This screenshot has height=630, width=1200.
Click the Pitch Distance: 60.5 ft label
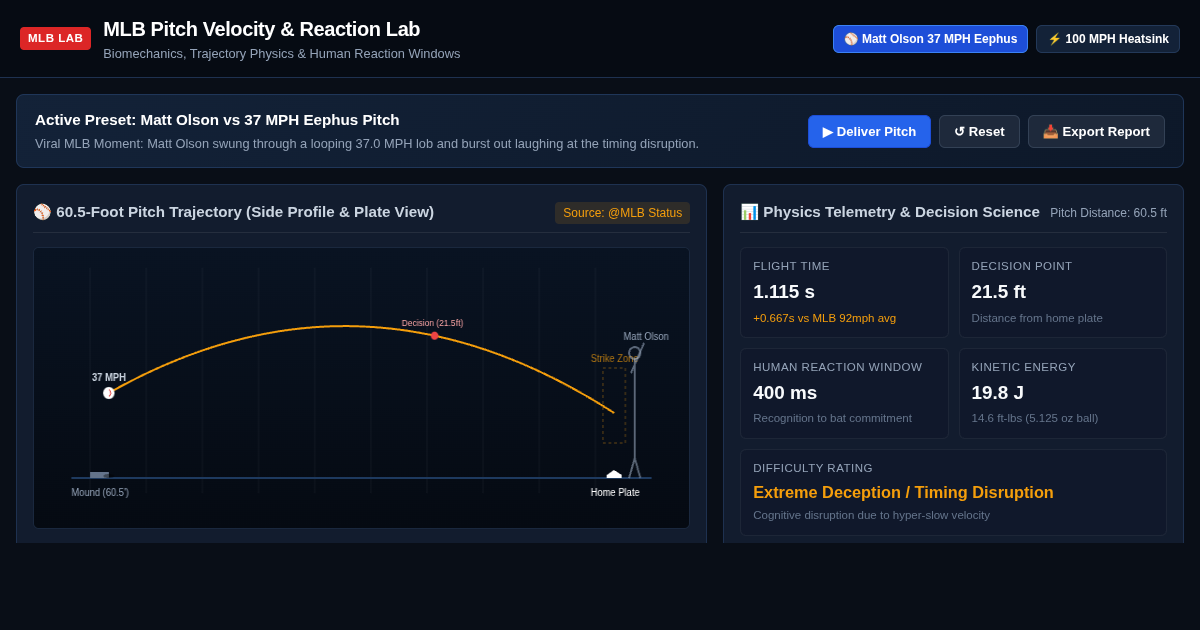click(x=1108, y=213)
